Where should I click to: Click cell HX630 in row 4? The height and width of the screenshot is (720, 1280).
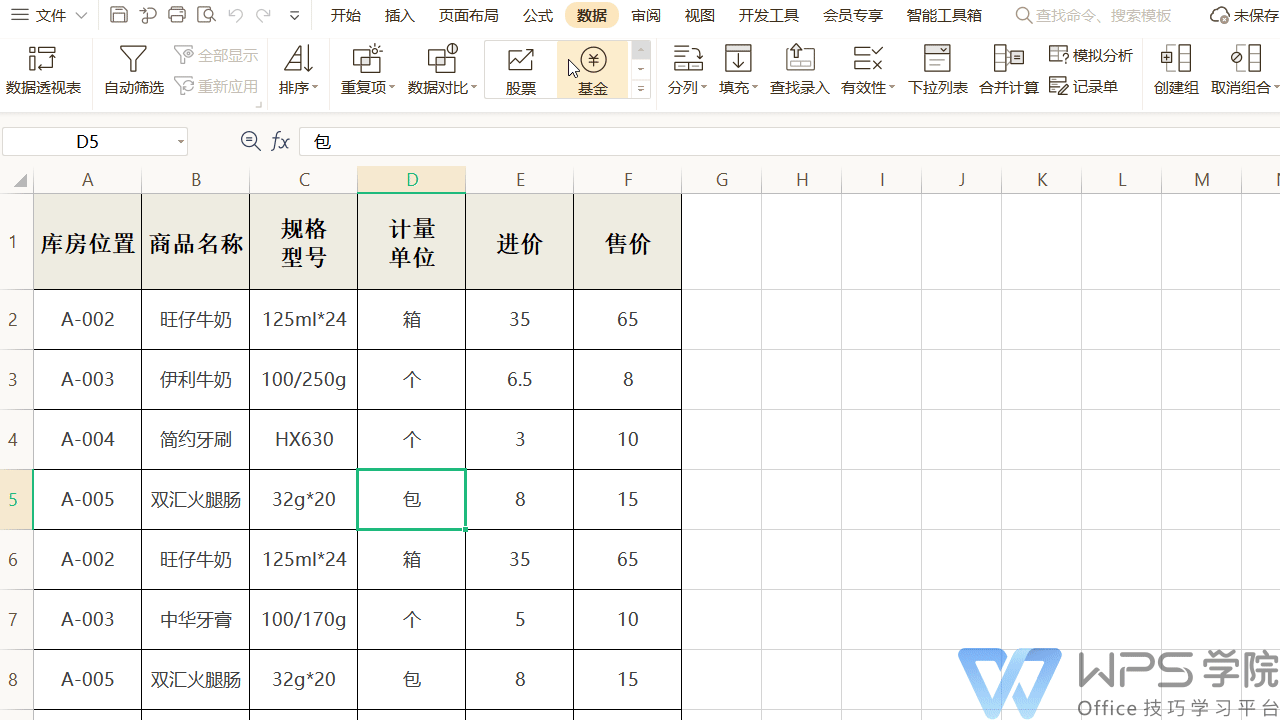point(304,439)
